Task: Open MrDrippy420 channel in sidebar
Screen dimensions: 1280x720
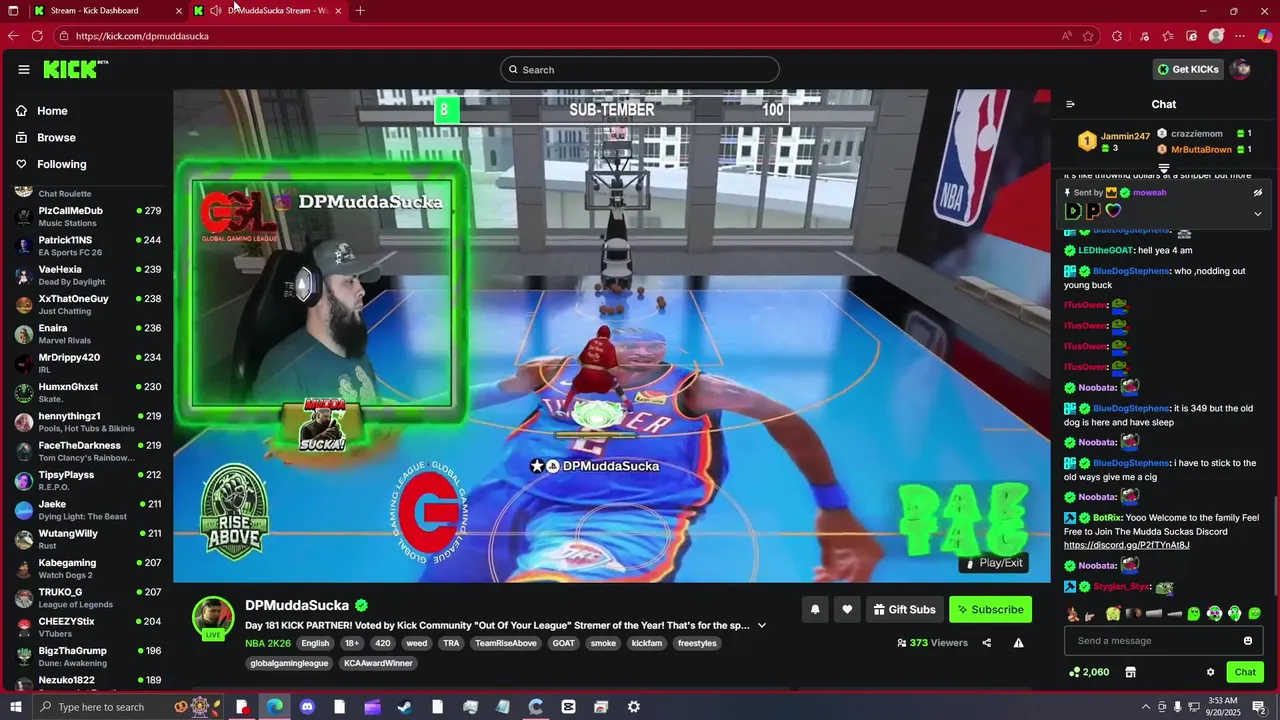Action: (88, 363)
